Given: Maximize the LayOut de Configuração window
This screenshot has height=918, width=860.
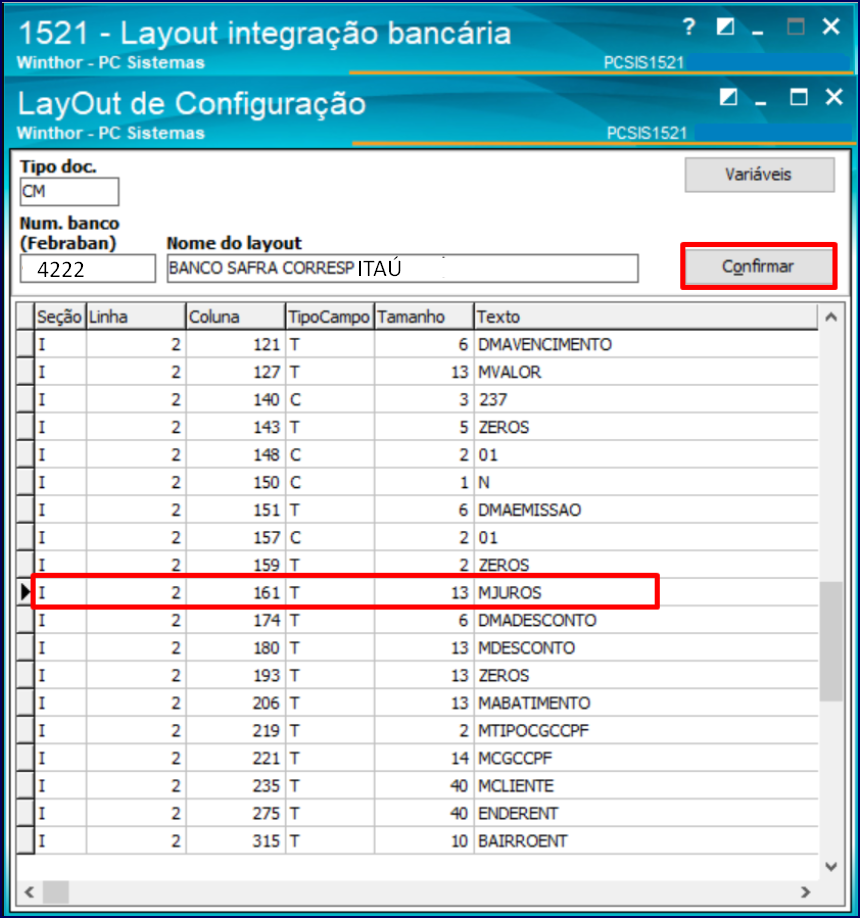Looking at the screenshot, I should coord(799,97).
